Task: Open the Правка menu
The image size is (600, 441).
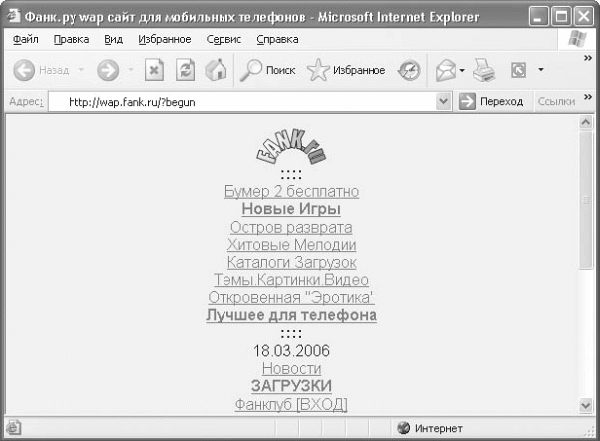Action: pyautogui.click(x=72, y=39)
